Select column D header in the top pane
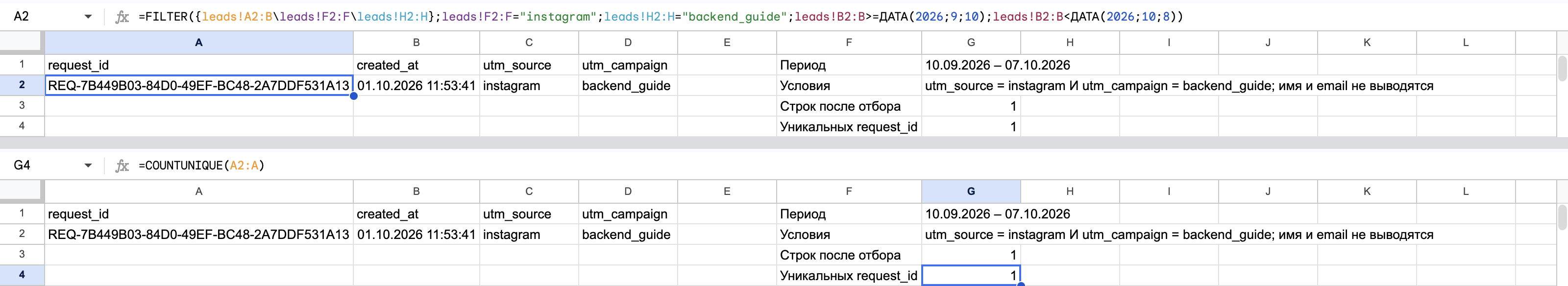Screen dimensions: 1568x286 point(628,43)
